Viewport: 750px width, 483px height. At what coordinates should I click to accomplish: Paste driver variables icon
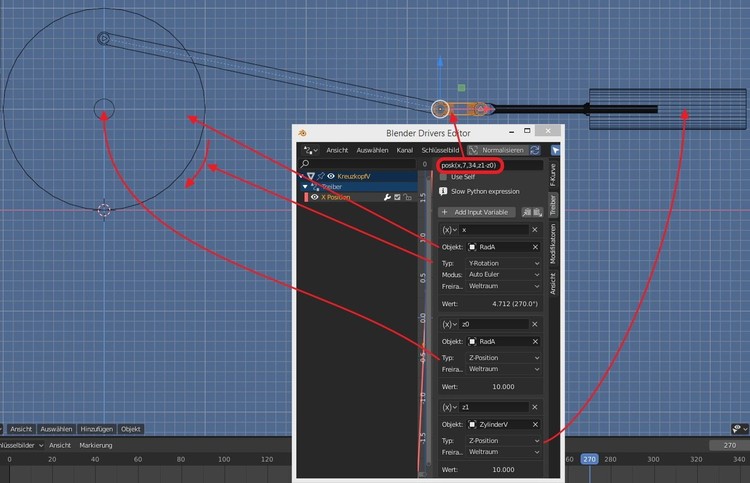538,212
